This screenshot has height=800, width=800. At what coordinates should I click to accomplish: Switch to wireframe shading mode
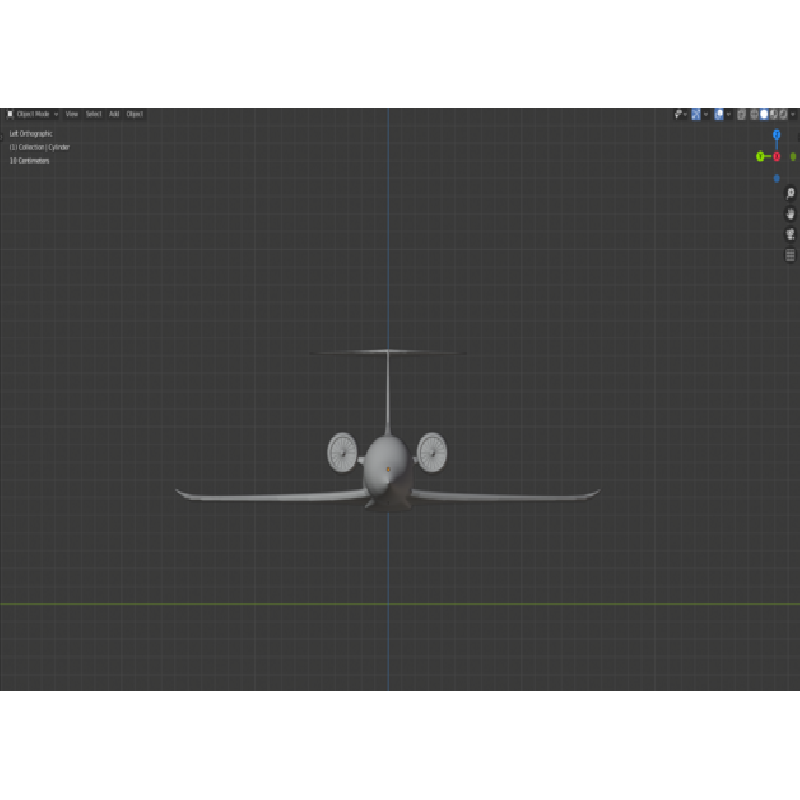click(x=755, y=114)
